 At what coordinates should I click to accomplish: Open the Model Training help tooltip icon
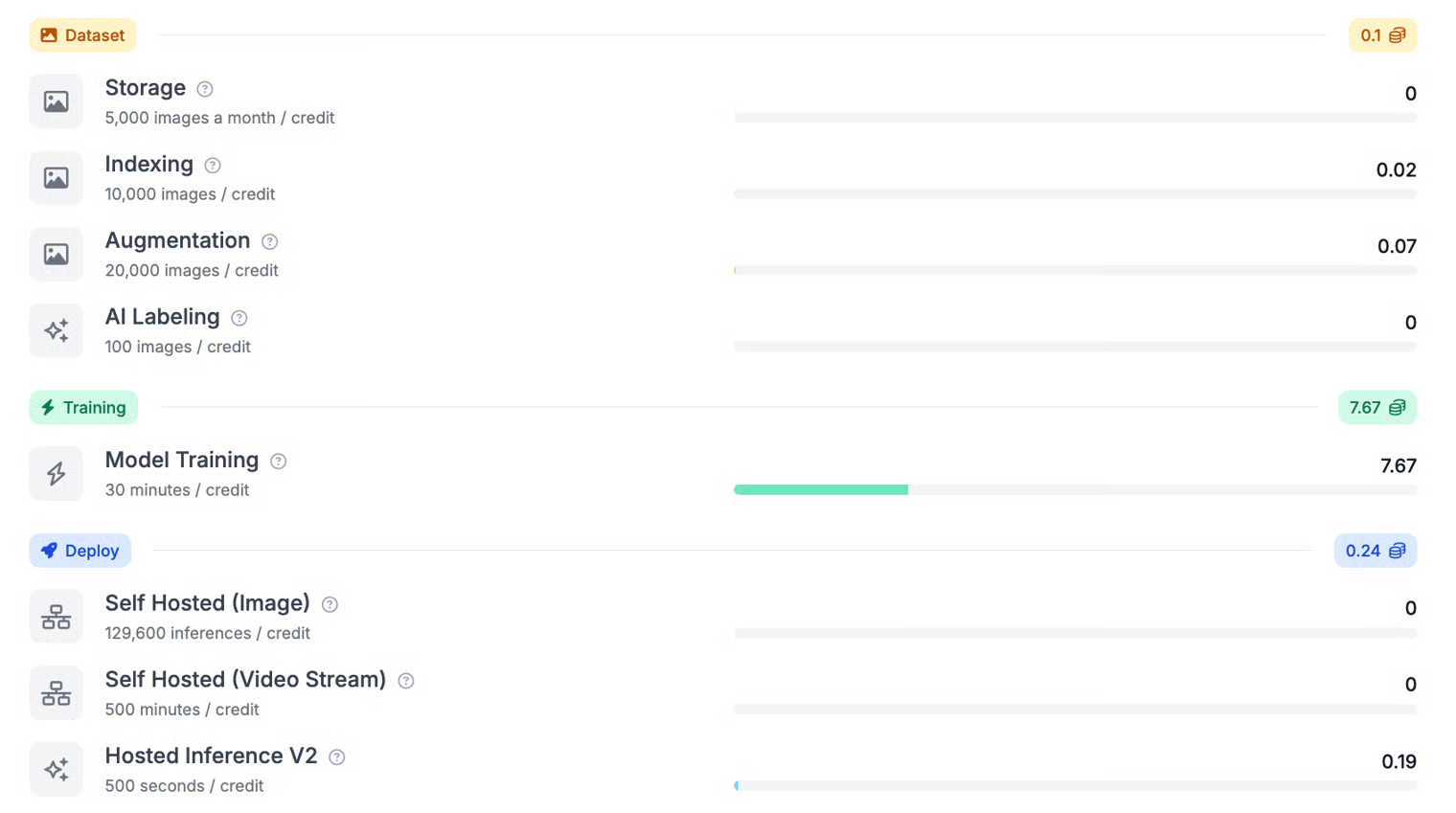[279, 462]
